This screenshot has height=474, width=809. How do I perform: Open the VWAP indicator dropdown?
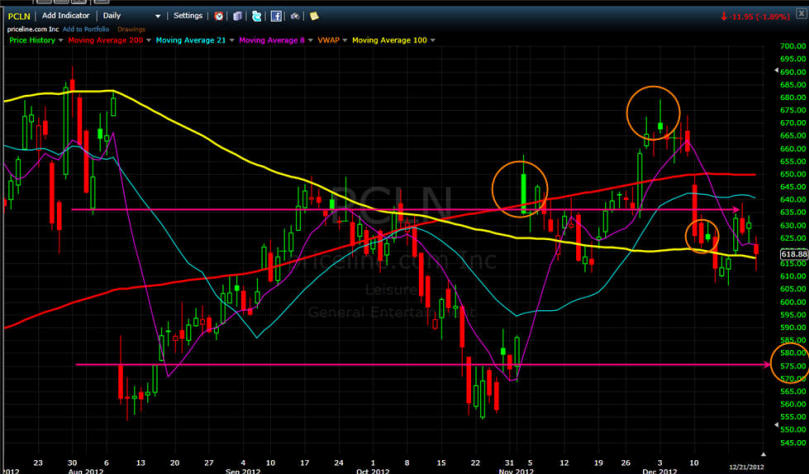(342, 40)
